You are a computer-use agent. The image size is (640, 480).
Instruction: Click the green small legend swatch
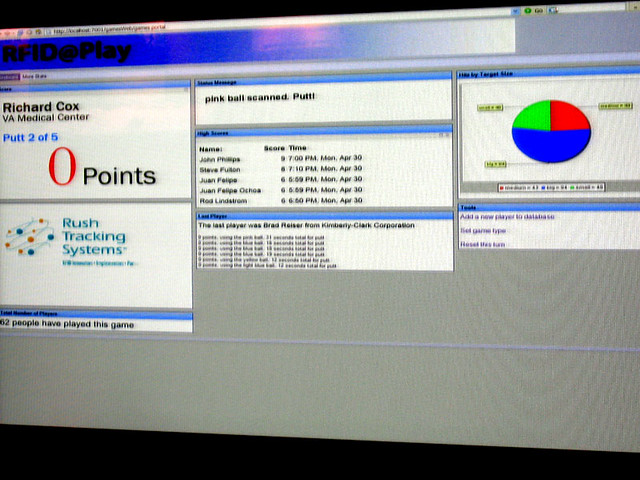(x=572, y=188)
